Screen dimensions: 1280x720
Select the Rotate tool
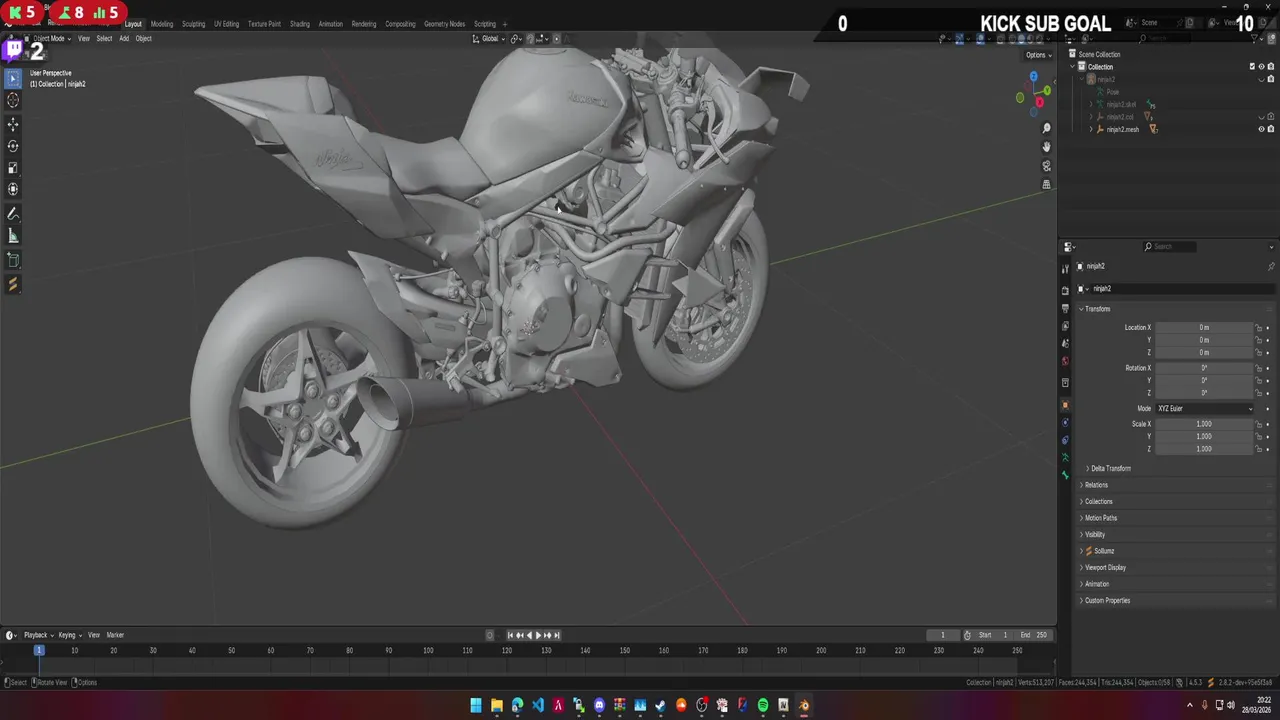point(13,146)
